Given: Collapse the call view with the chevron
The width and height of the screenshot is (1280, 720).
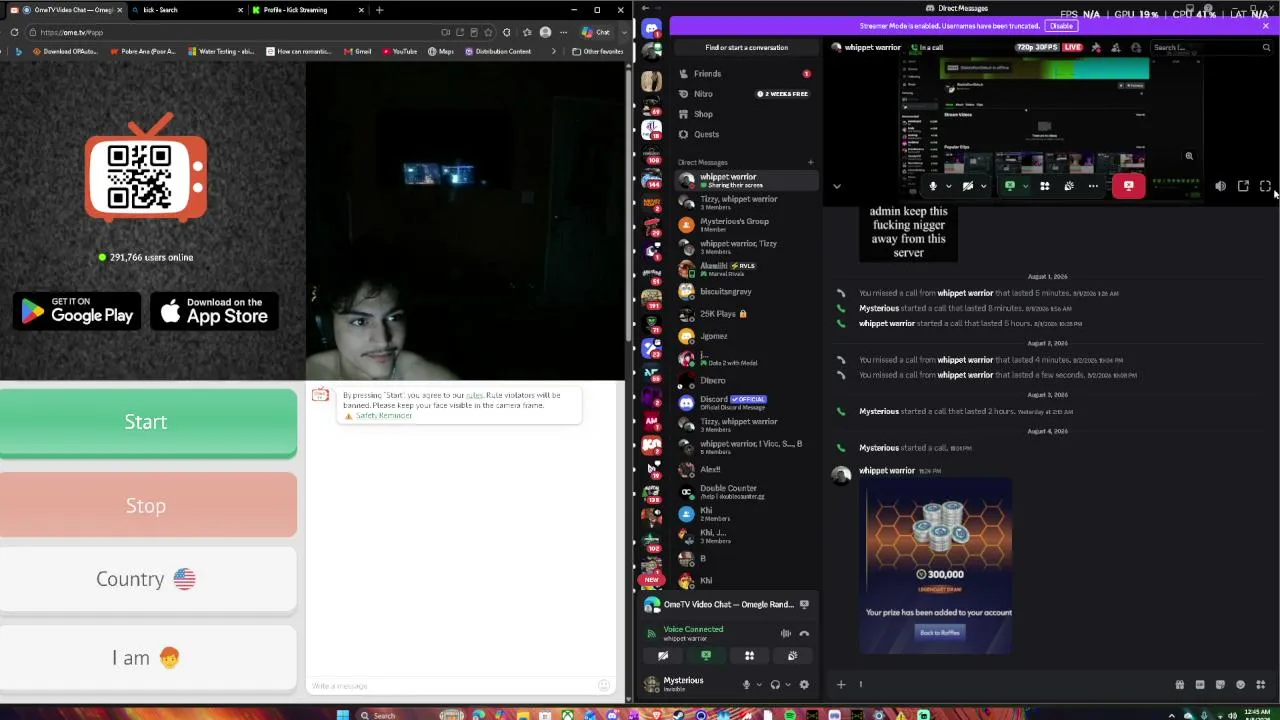Looking at the screenshot, I should [x=837, y=186].
